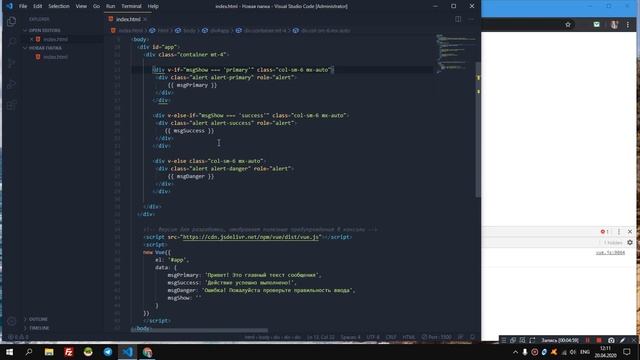
Task: Open the View menu
Action: (x=81, y=6)
